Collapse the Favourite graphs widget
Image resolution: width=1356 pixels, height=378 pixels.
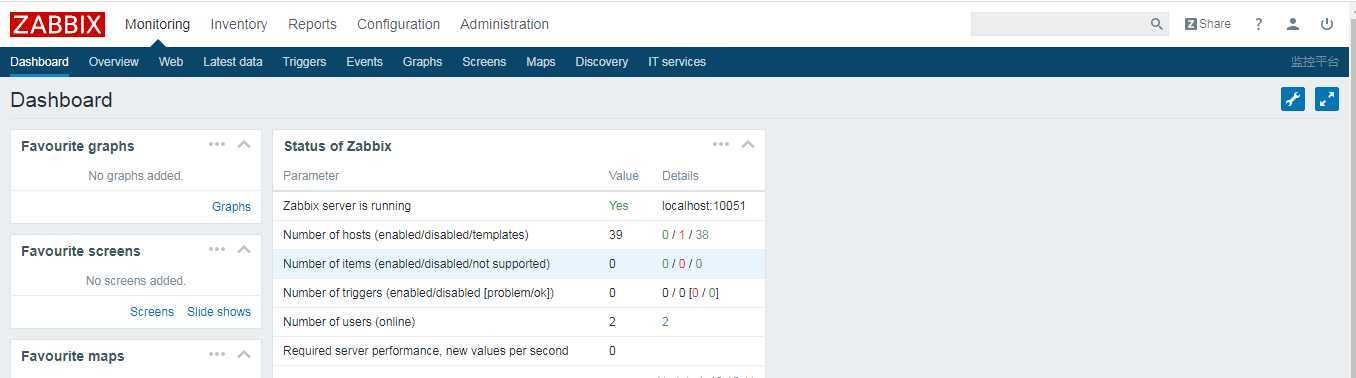click(244, 145)
